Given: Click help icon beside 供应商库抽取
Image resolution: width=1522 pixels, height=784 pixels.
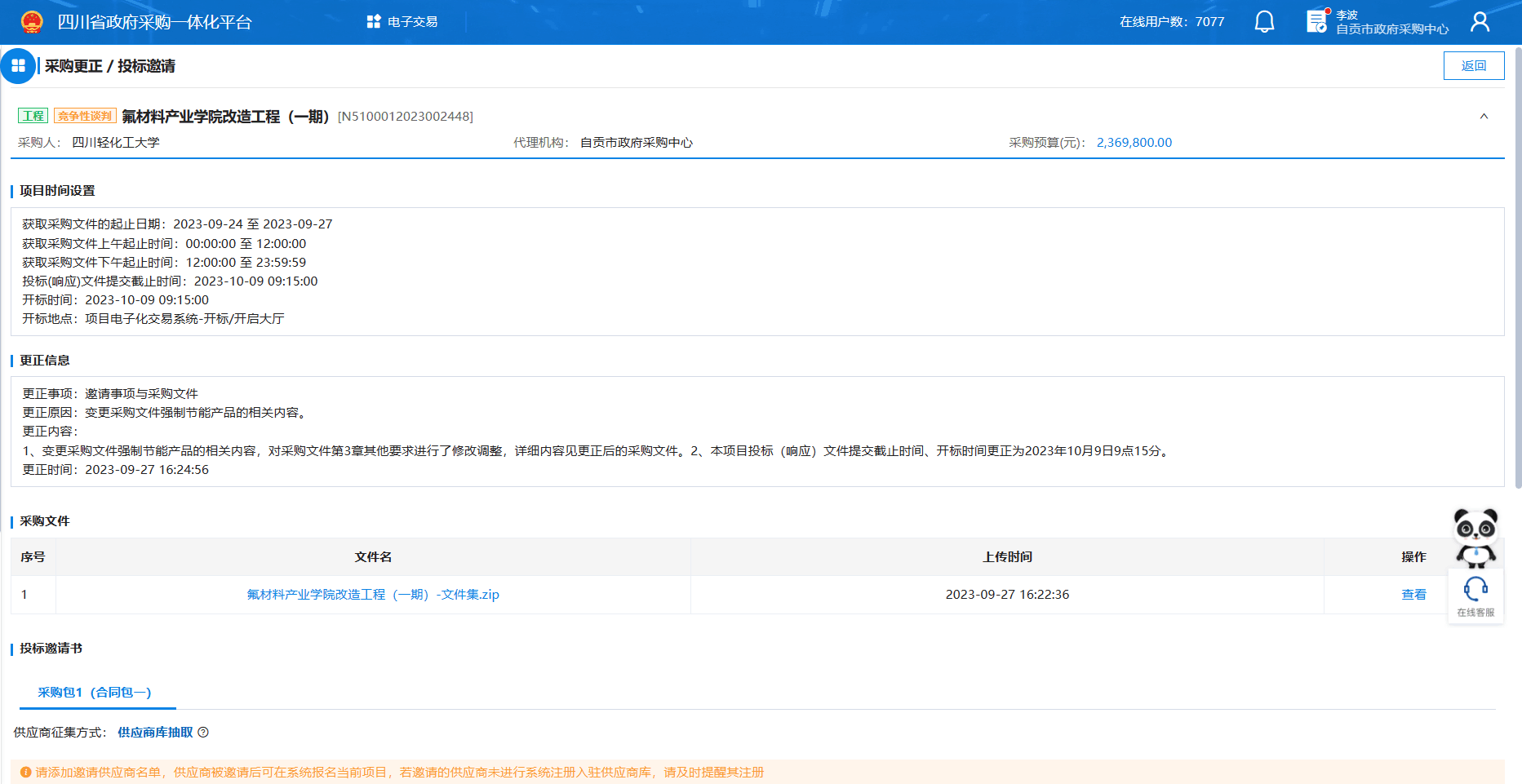Looking at the screenshot, I should [x=203, y=733].
